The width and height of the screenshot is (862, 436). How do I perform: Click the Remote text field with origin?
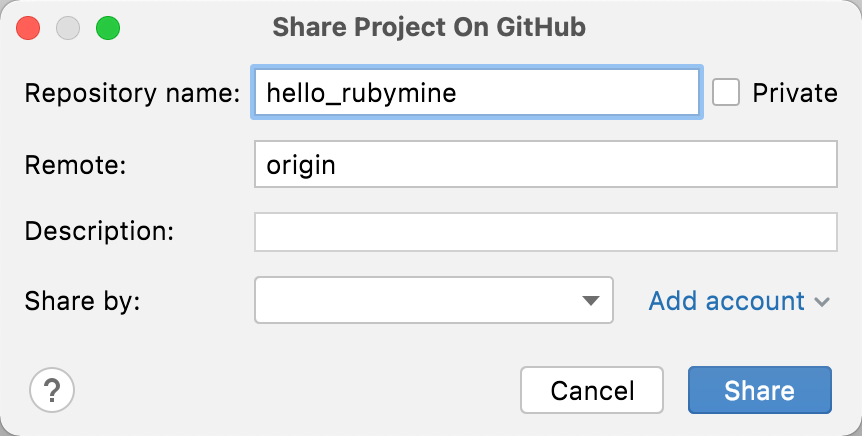pyautogui.click(x=545, y=164)
